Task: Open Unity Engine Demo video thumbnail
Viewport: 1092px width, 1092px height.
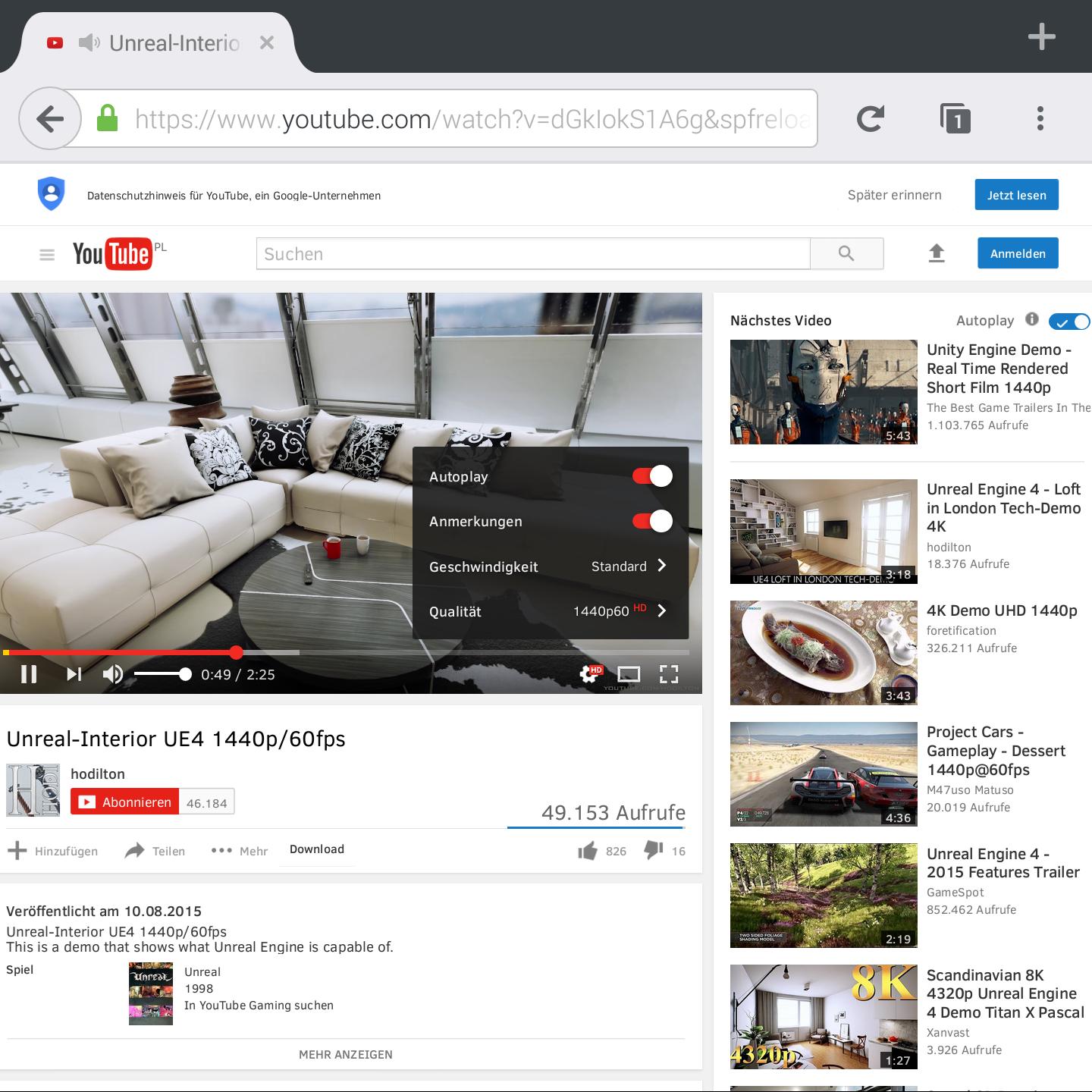Action: pos(824,392)
